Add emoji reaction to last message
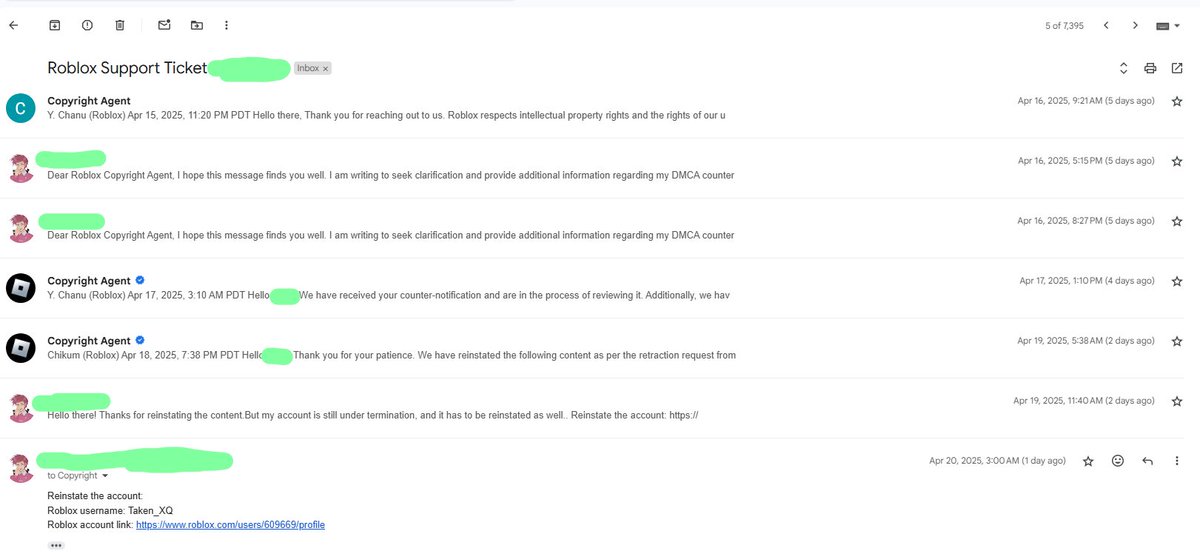The height and width of the screenshot is (554, 1200). 1118,461
